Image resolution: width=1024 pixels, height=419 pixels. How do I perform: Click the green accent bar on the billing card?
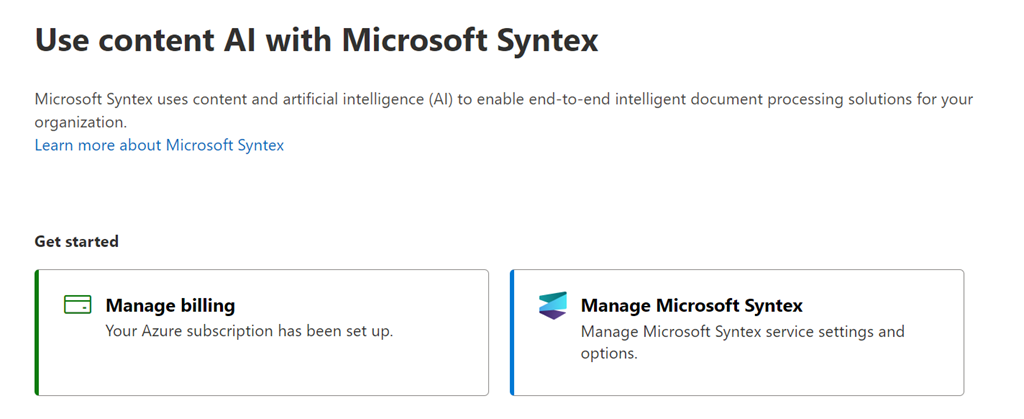(x=37, y=332)
